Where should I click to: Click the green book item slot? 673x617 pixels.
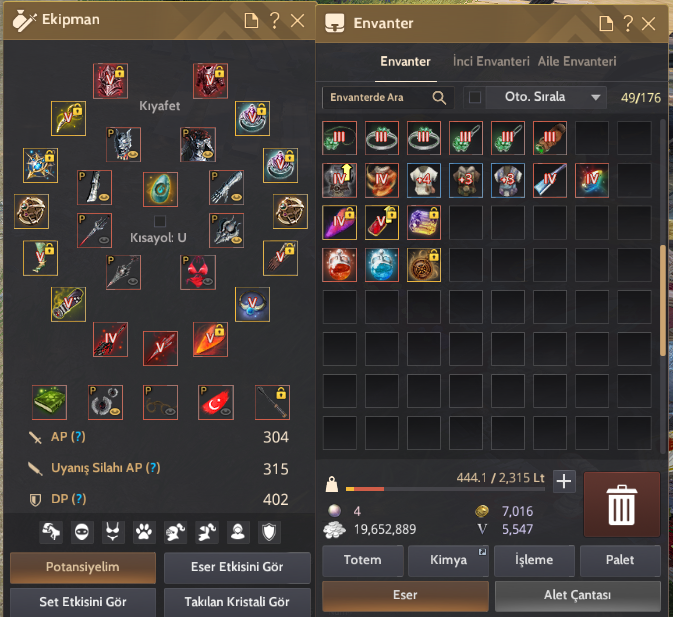[x=49, y=402]
